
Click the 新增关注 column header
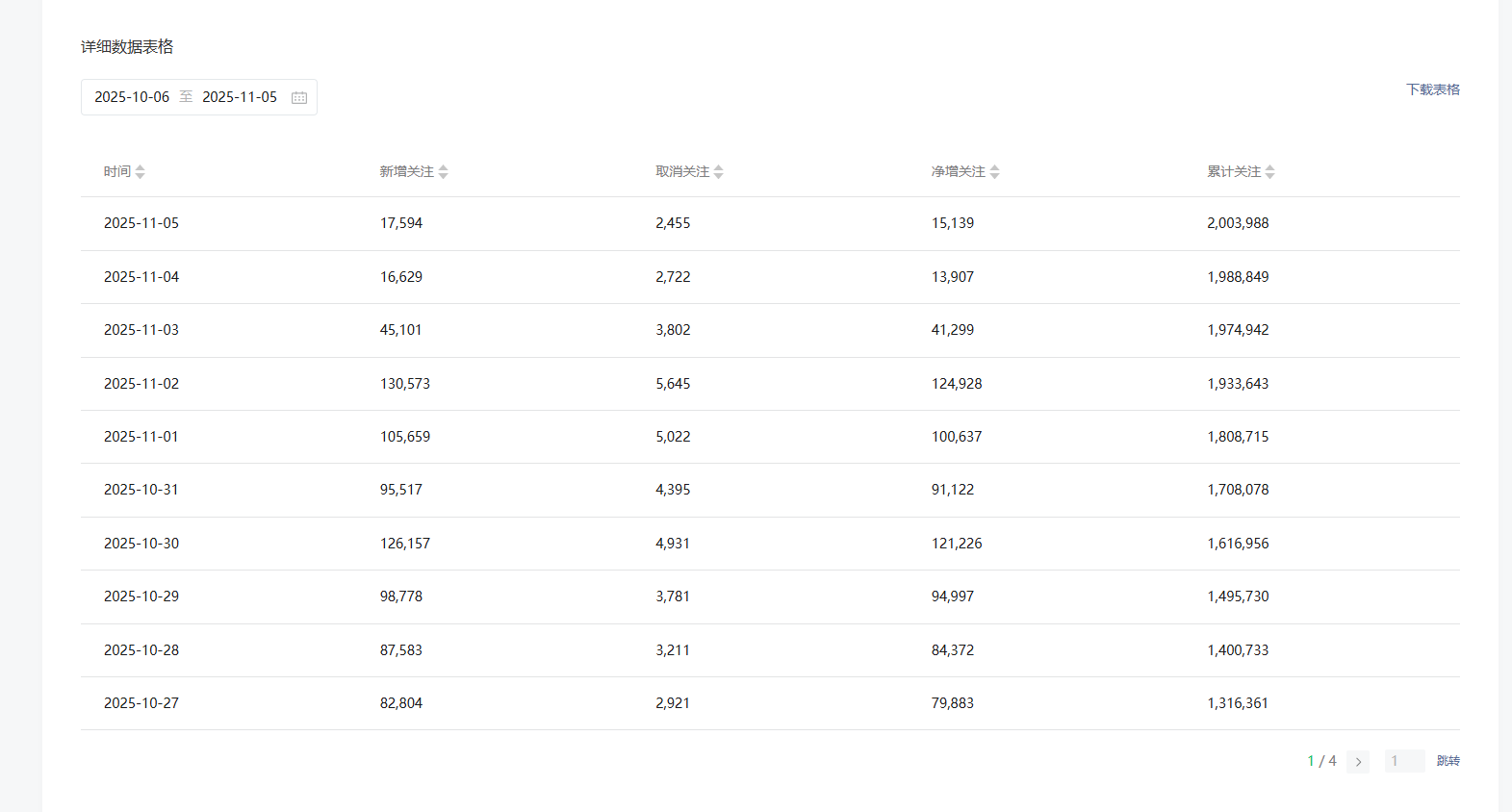[406, 171]
